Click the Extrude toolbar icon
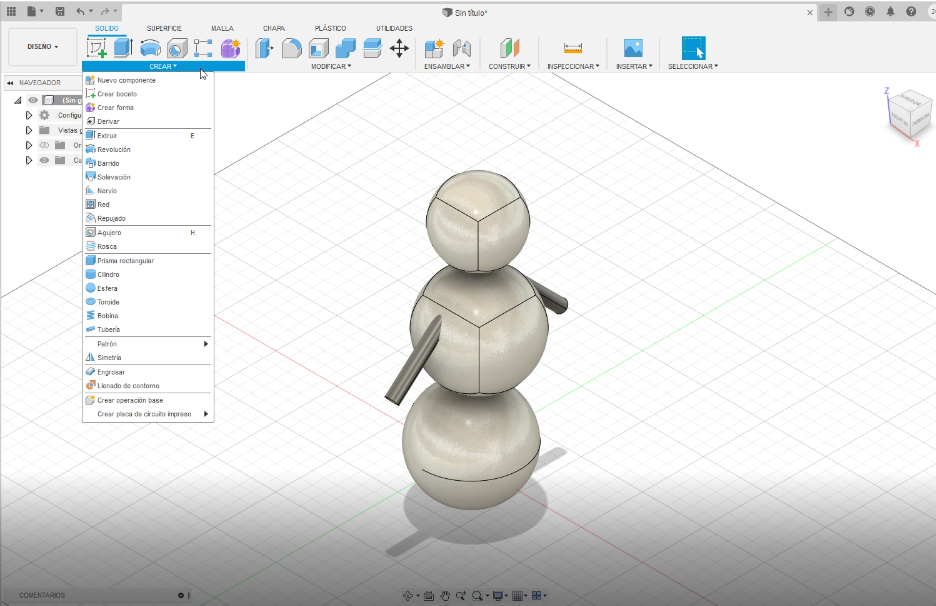Image resolution: width=936 pixels, height=606 pixels. coord(122,48)
